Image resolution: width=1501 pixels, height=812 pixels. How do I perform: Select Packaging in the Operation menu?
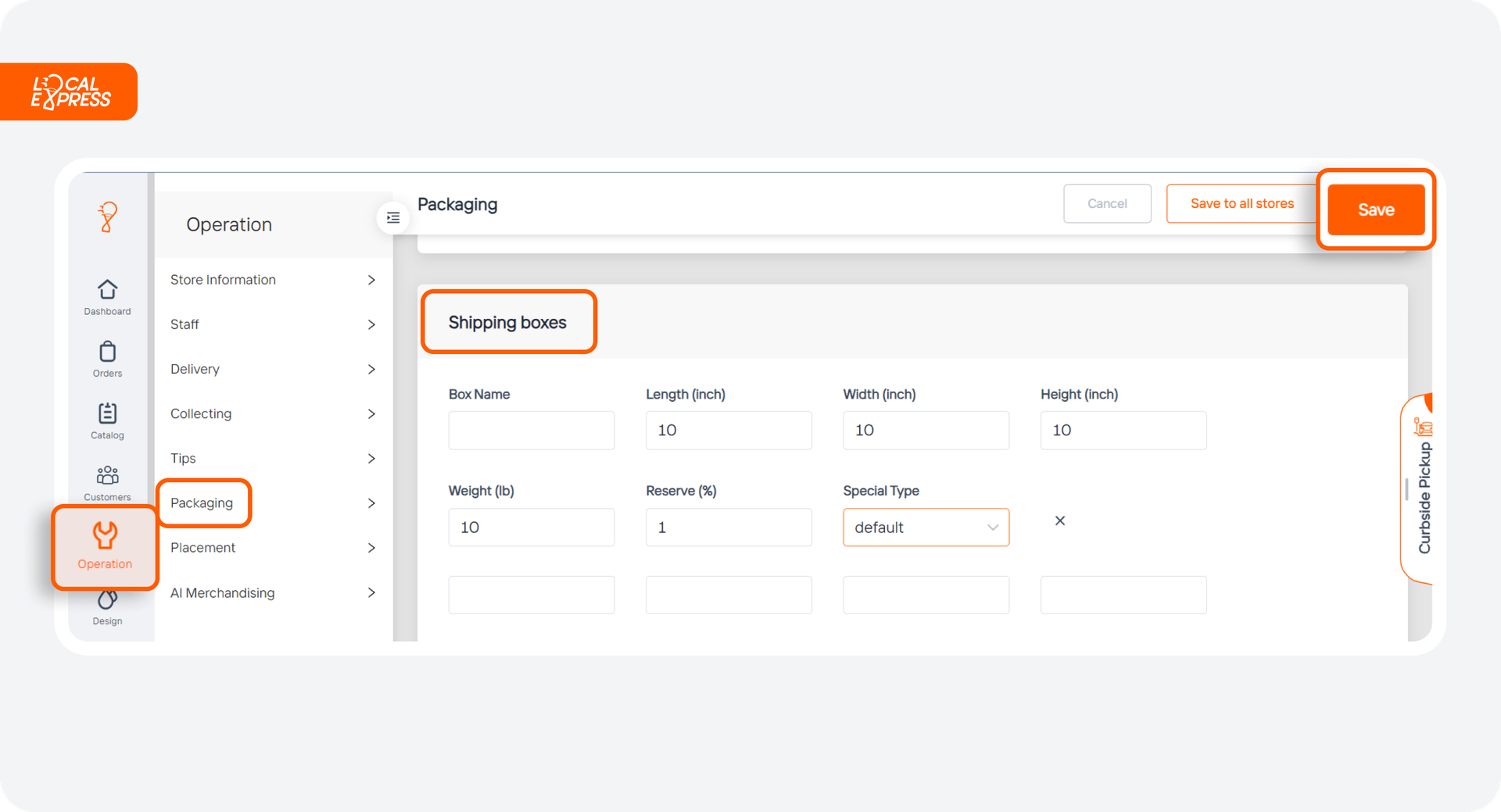pyautogui.click(x=202, y=503)
